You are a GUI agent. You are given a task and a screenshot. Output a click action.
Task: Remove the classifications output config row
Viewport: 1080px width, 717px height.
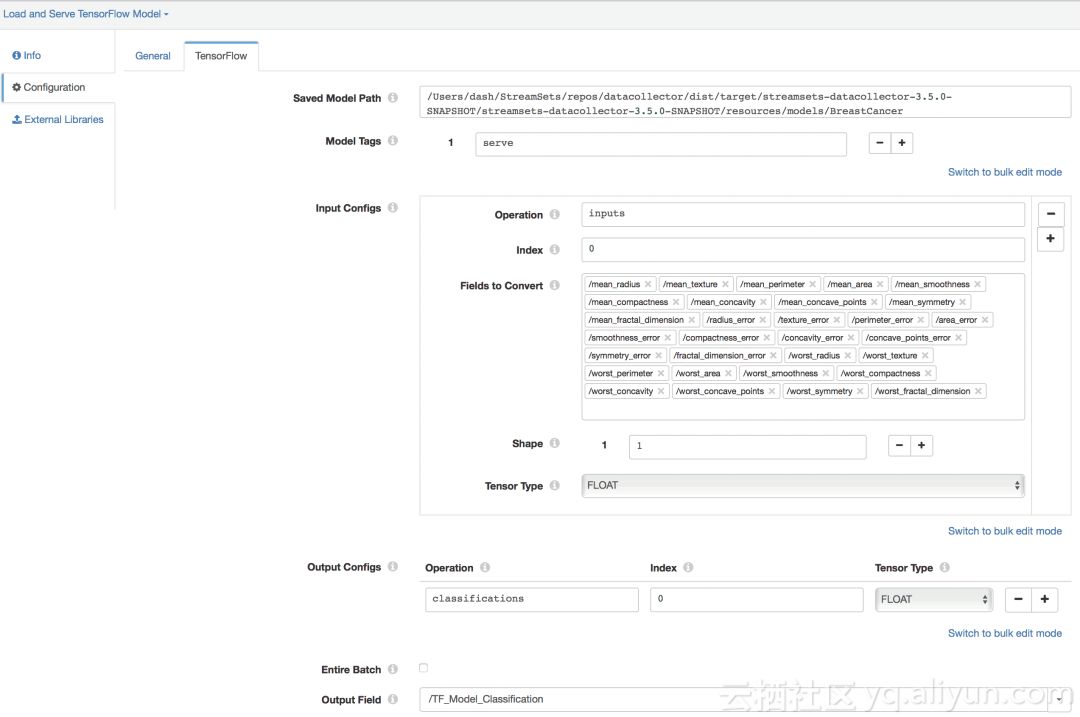coord(1018,599)
